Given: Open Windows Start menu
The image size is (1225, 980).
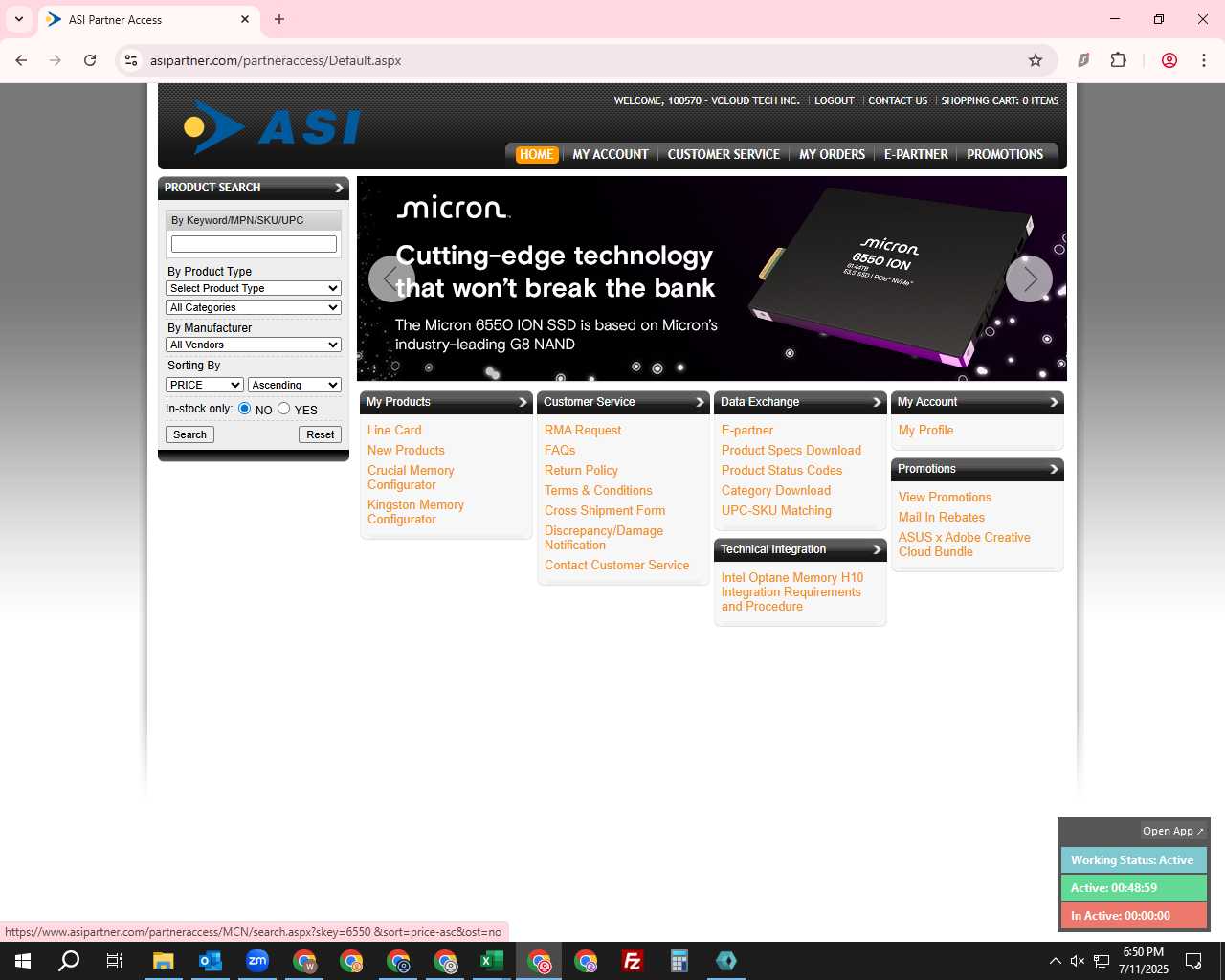Looking at the screenshot, I should tap(23, 961).
